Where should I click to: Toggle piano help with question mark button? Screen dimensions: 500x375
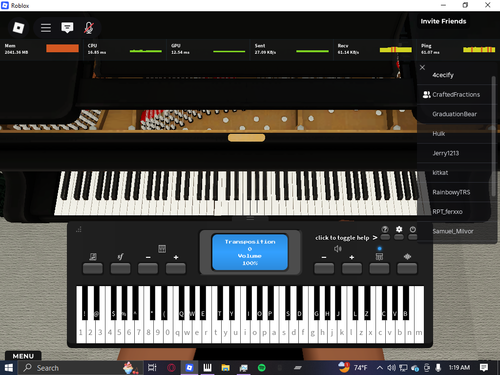(385, 237)
